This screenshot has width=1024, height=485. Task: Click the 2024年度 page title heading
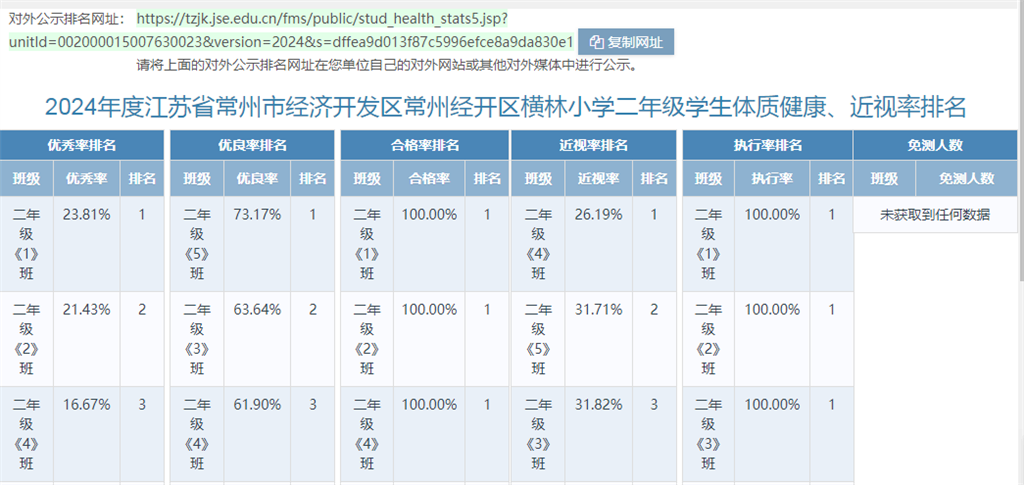pos(505,108)
